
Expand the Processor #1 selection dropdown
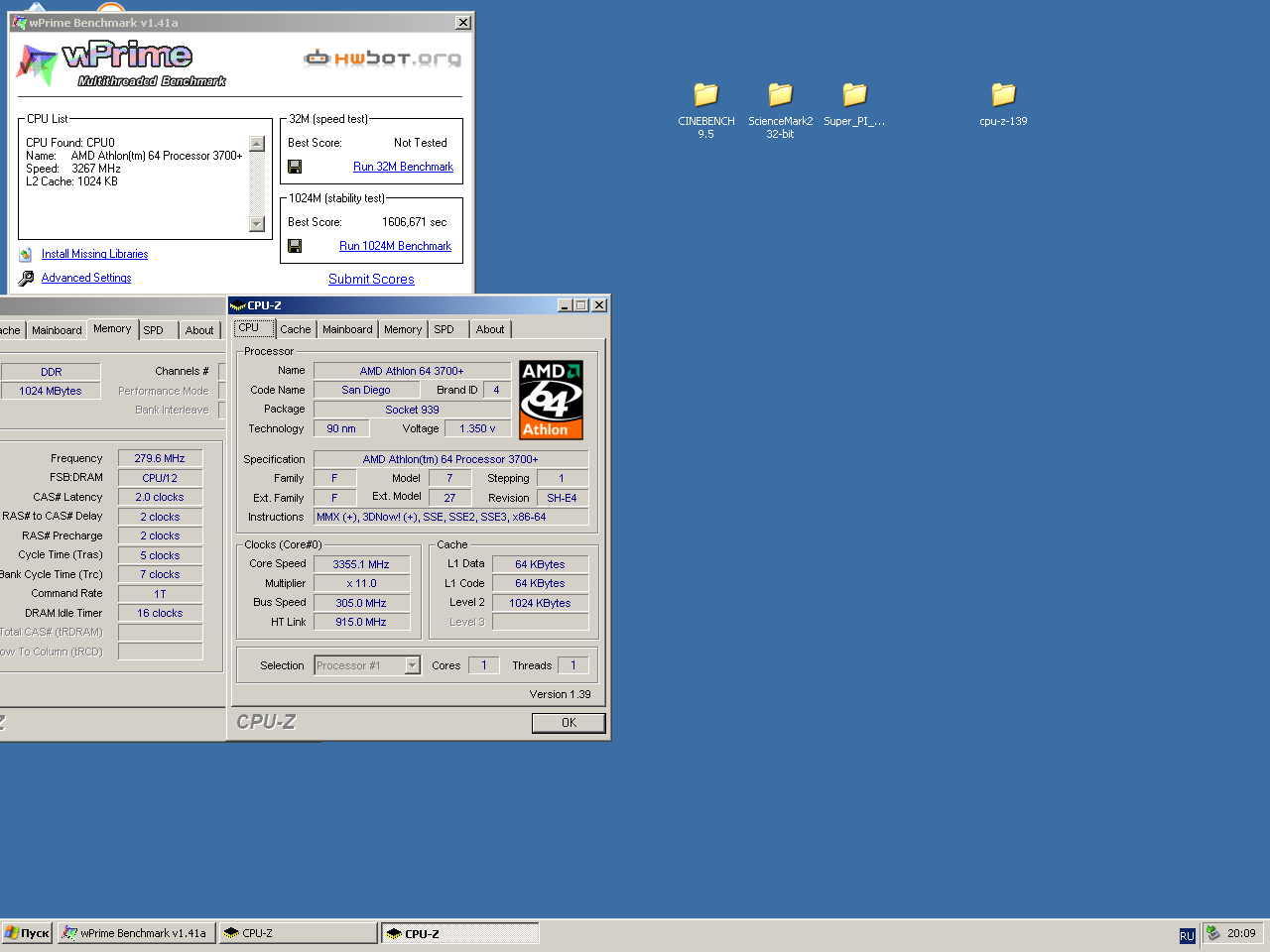click(x=413, y=665)
